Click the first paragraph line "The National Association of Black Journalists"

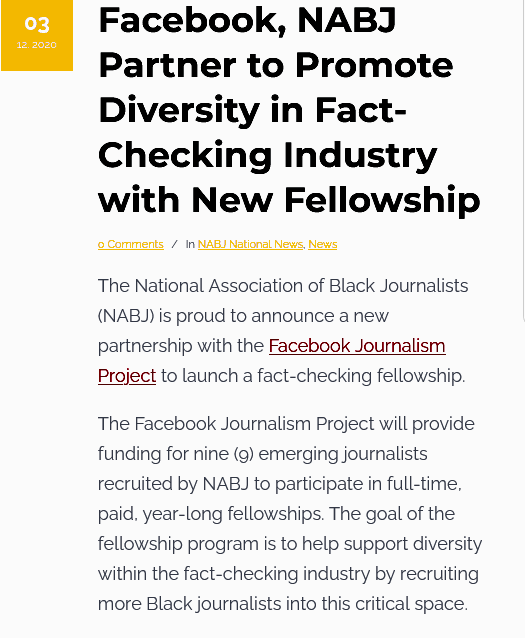click(283, 286)
